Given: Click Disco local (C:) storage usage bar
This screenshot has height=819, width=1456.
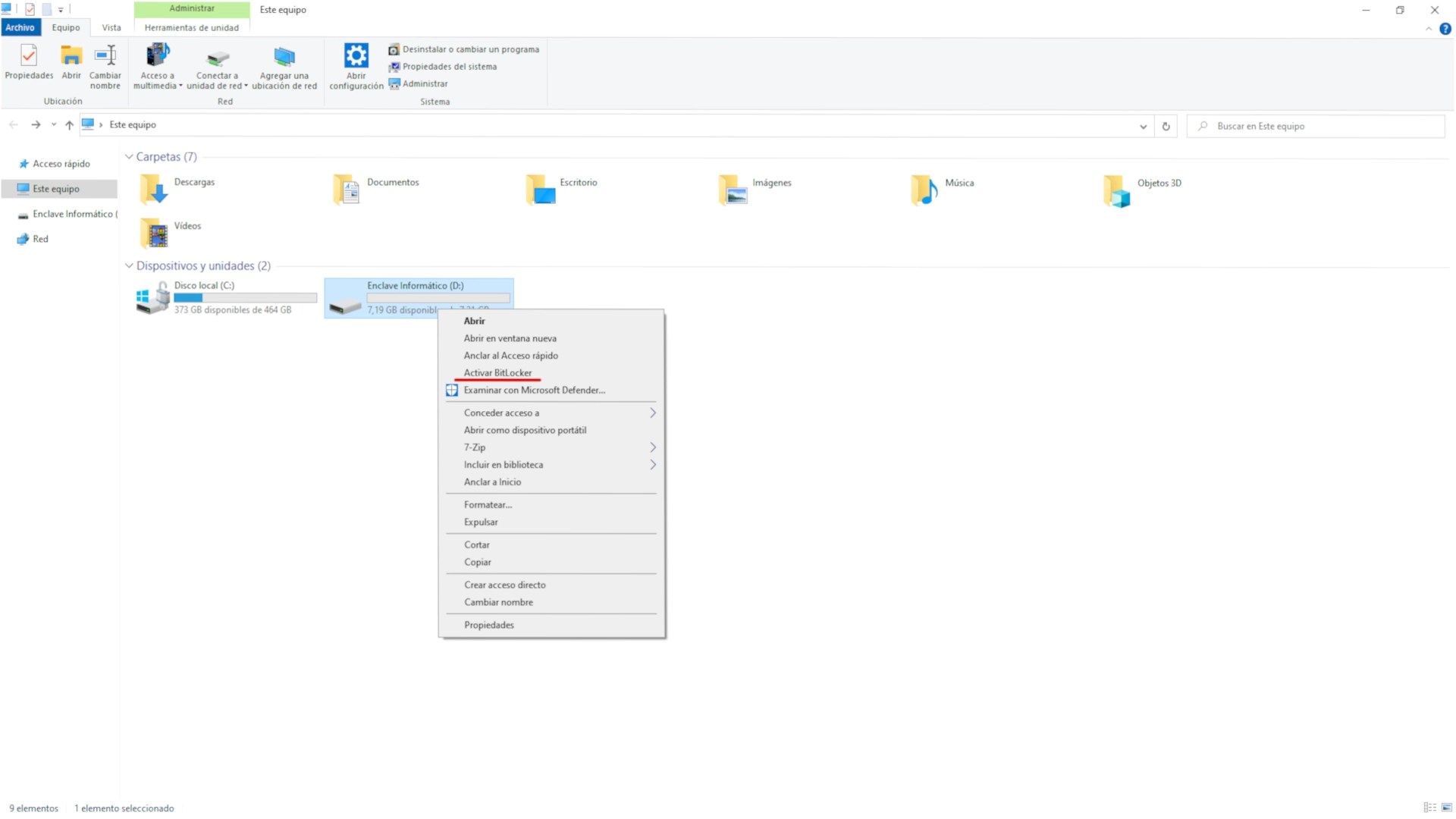Looking at the screenshot, I should pyautogui.click(x=245, y=298).
